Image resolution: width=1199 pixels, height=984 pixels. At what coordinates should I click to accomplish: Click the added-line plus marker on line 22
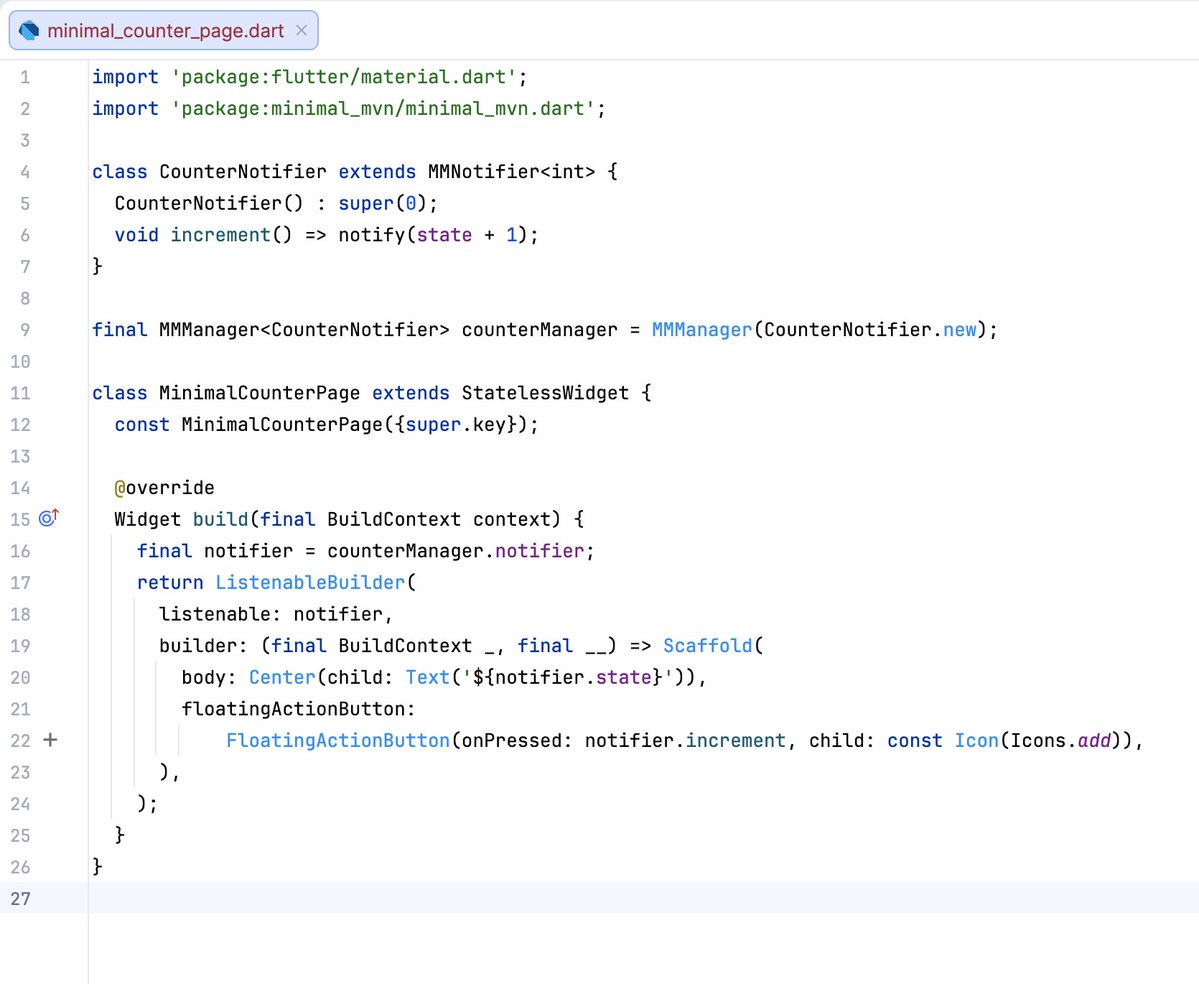tap(50, 740)
